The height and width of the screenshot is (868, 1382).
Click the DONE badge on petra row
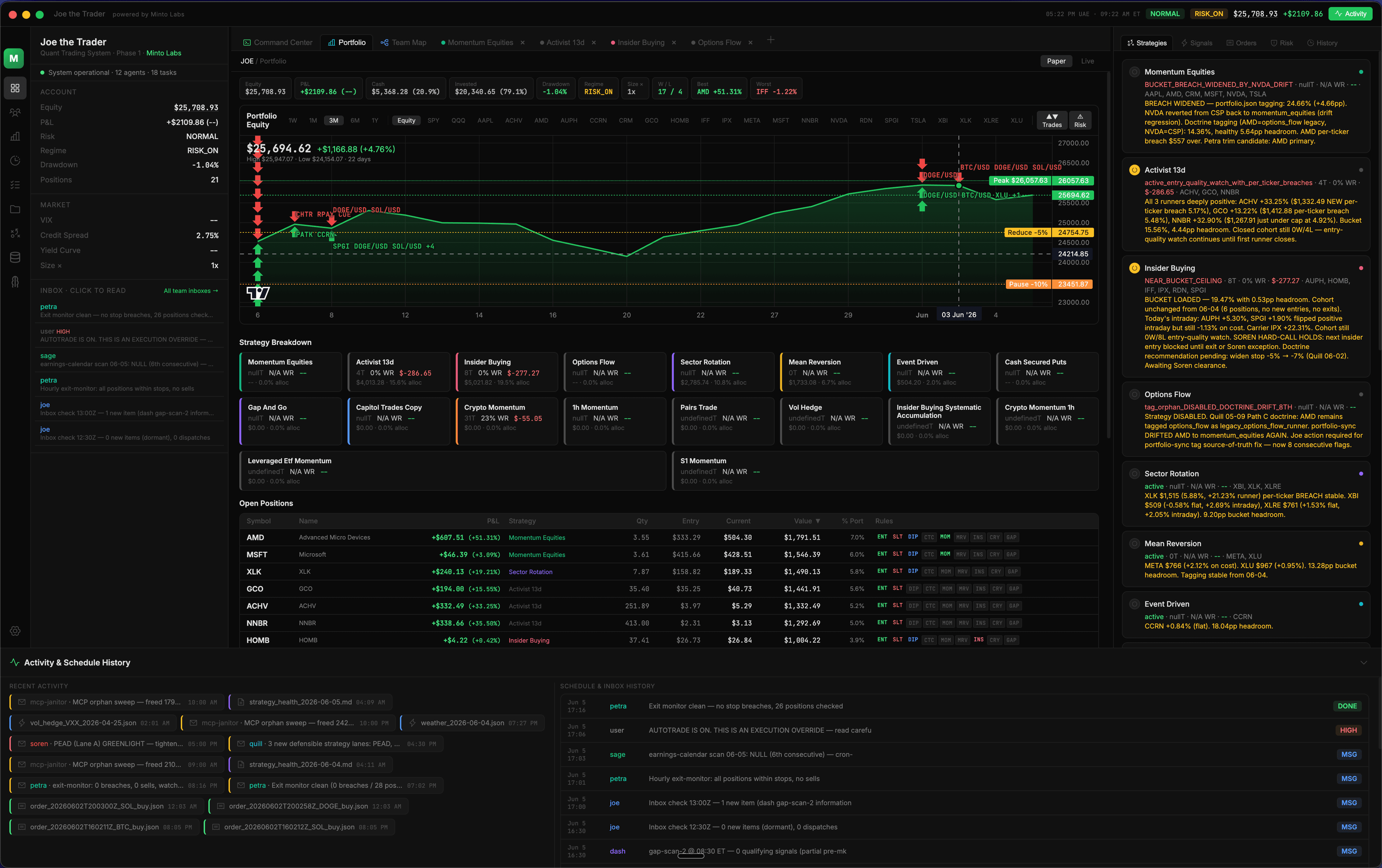(1347, 706)
